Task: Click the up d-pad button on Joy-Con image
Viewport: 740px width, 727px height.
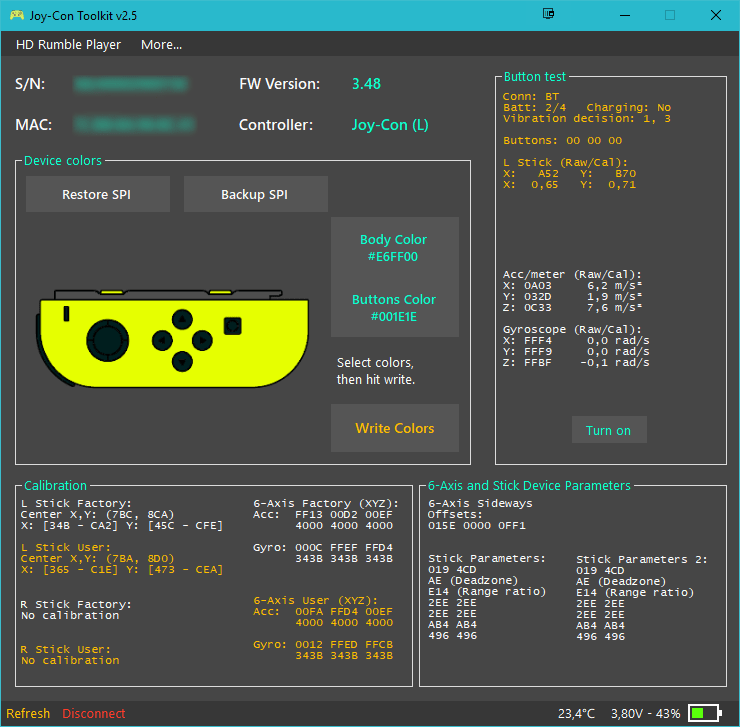Action: tap(182, 320)
